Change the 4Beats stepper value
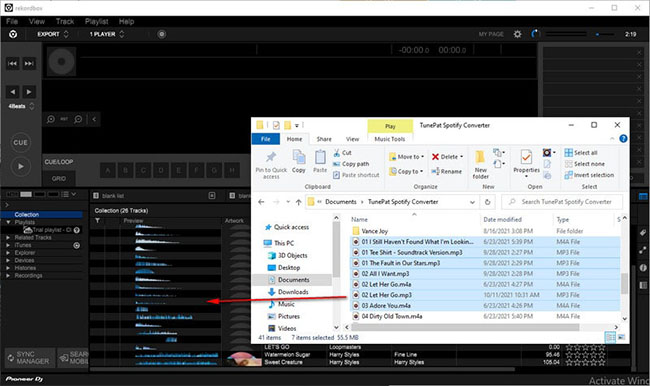Screen dimensions: 650x386 click(x=32, y=106)
